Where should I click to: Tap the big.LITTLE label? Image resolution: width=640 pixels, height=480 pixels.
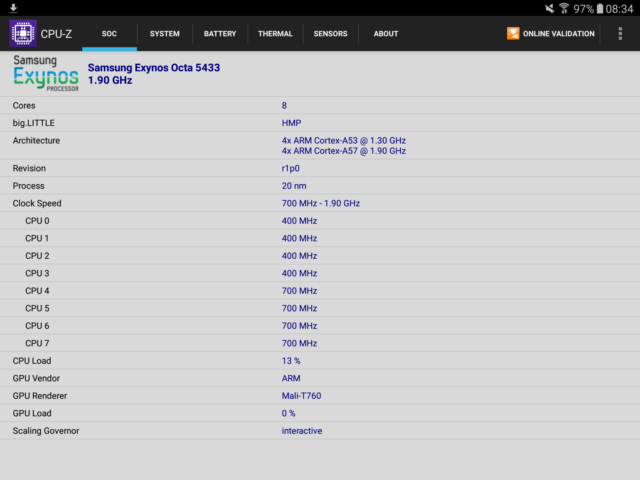[x=33, y=123]
